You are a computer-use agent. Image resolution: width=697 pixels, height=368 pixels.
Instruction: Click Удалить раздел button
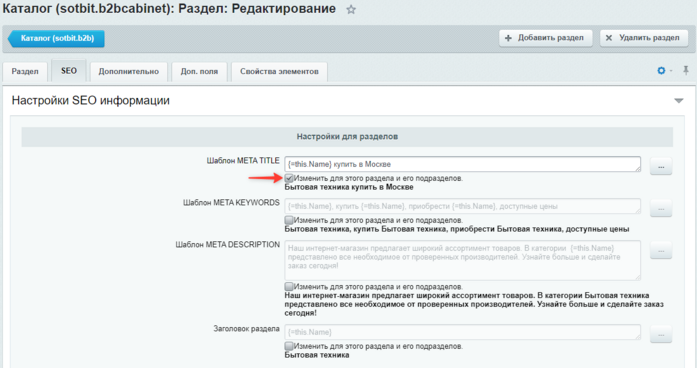pos(644,38)
